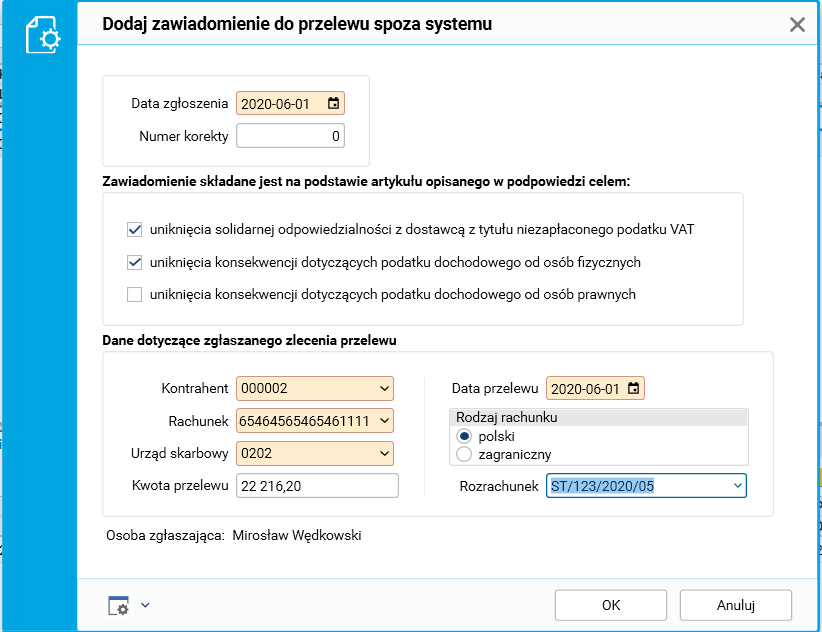Click the window settings icon at bottom left

click(x=119, y=605)
